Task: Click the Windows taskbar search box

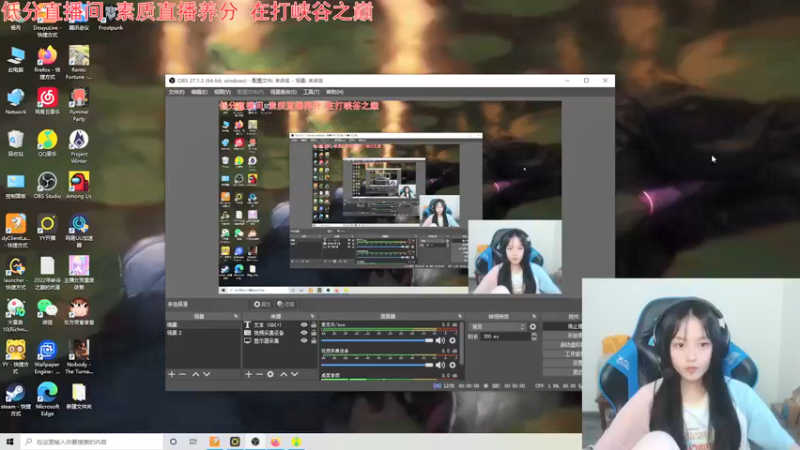Action: coord(92,441)
